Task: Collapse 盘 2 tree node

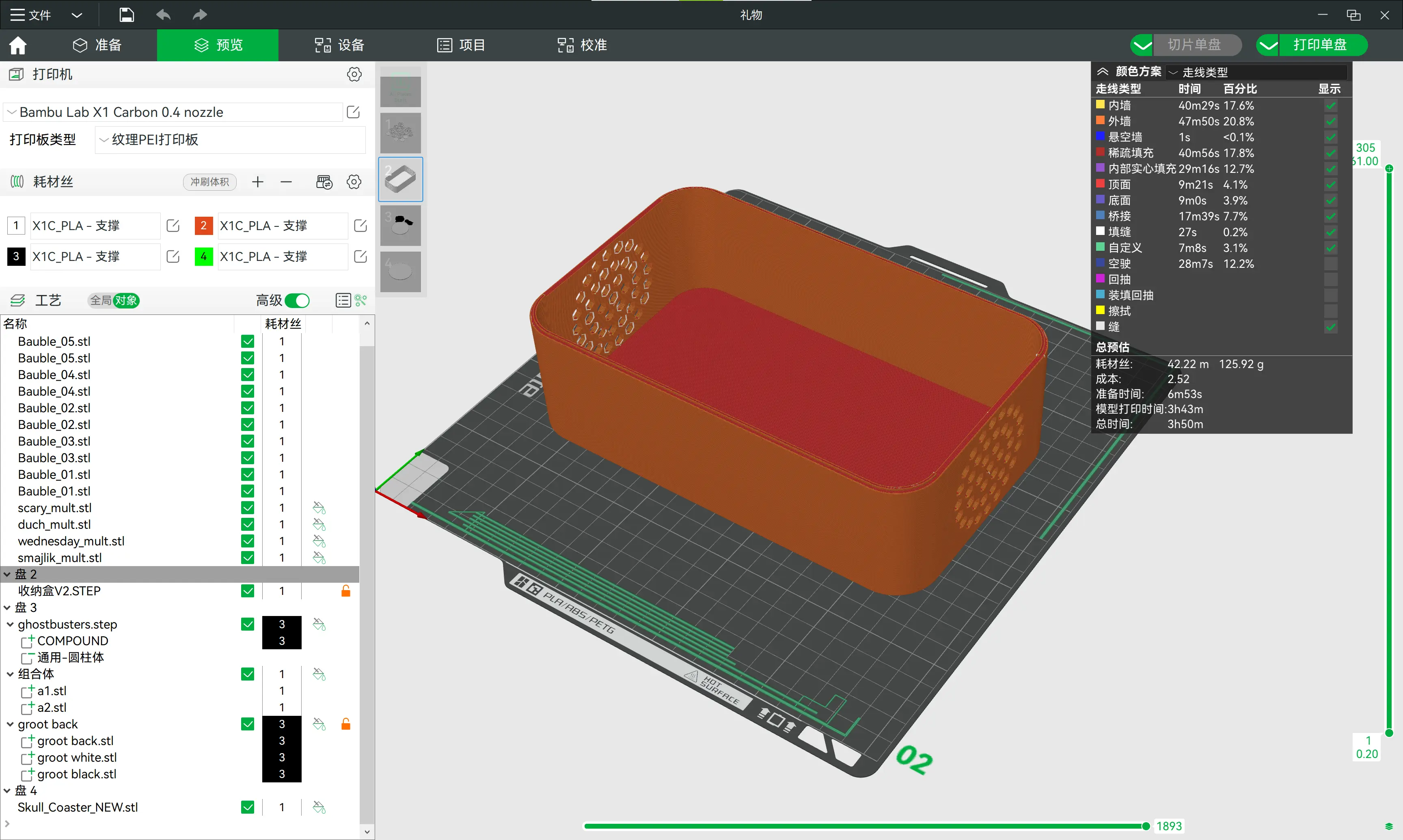Action: 7,575
